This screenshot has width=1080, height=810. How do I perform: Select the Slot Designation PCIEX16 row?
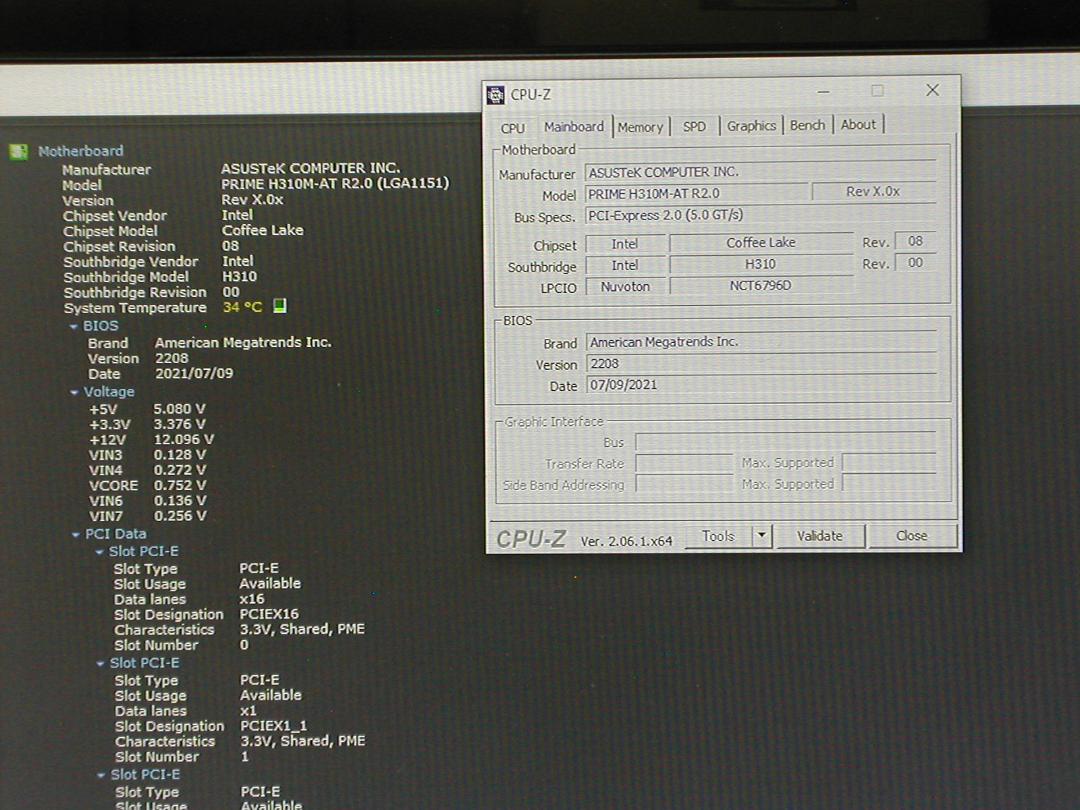click(x=207, y=614)
